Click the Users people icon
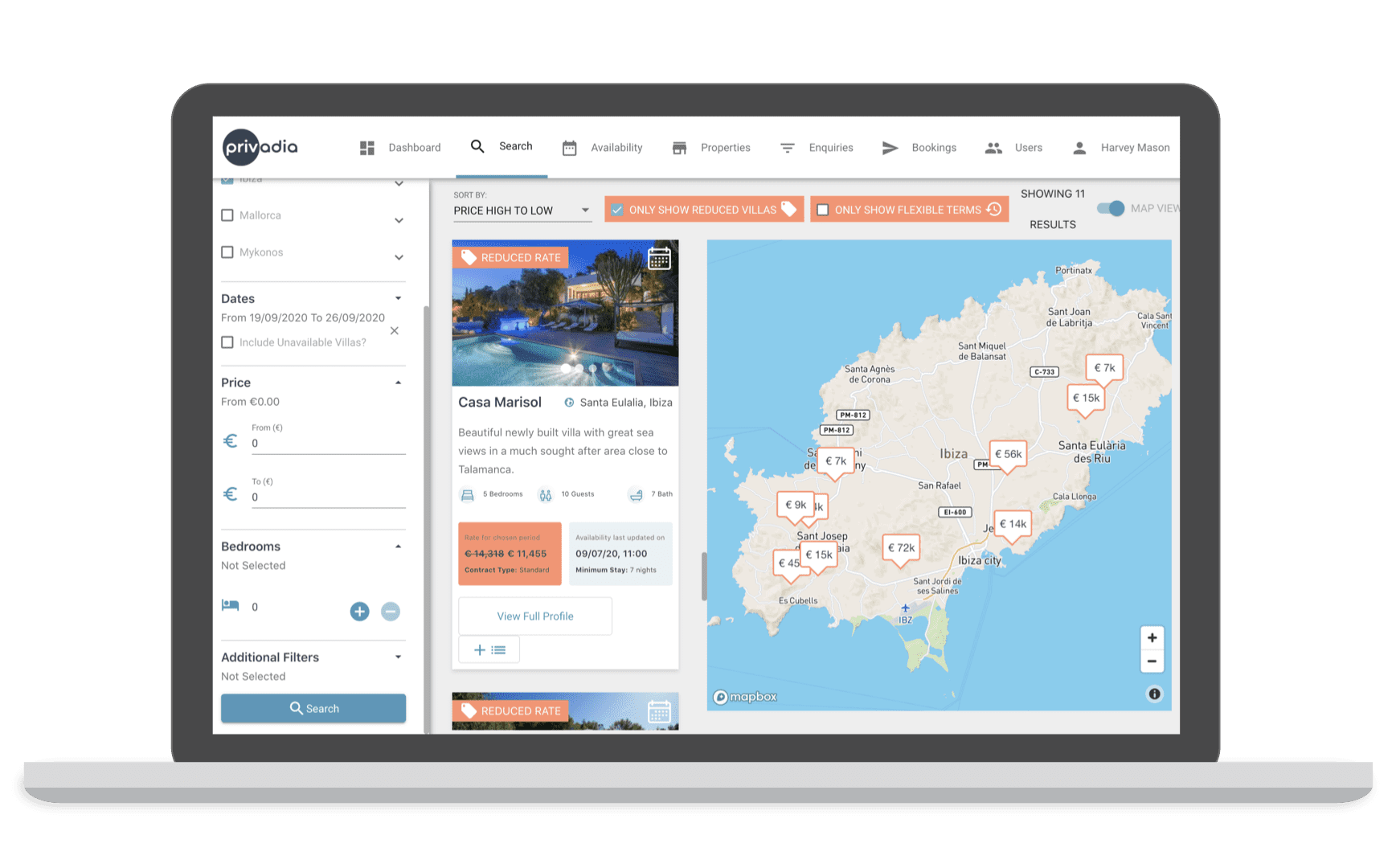The width and height of the screenshot is (1396, 868). (993, 148)
